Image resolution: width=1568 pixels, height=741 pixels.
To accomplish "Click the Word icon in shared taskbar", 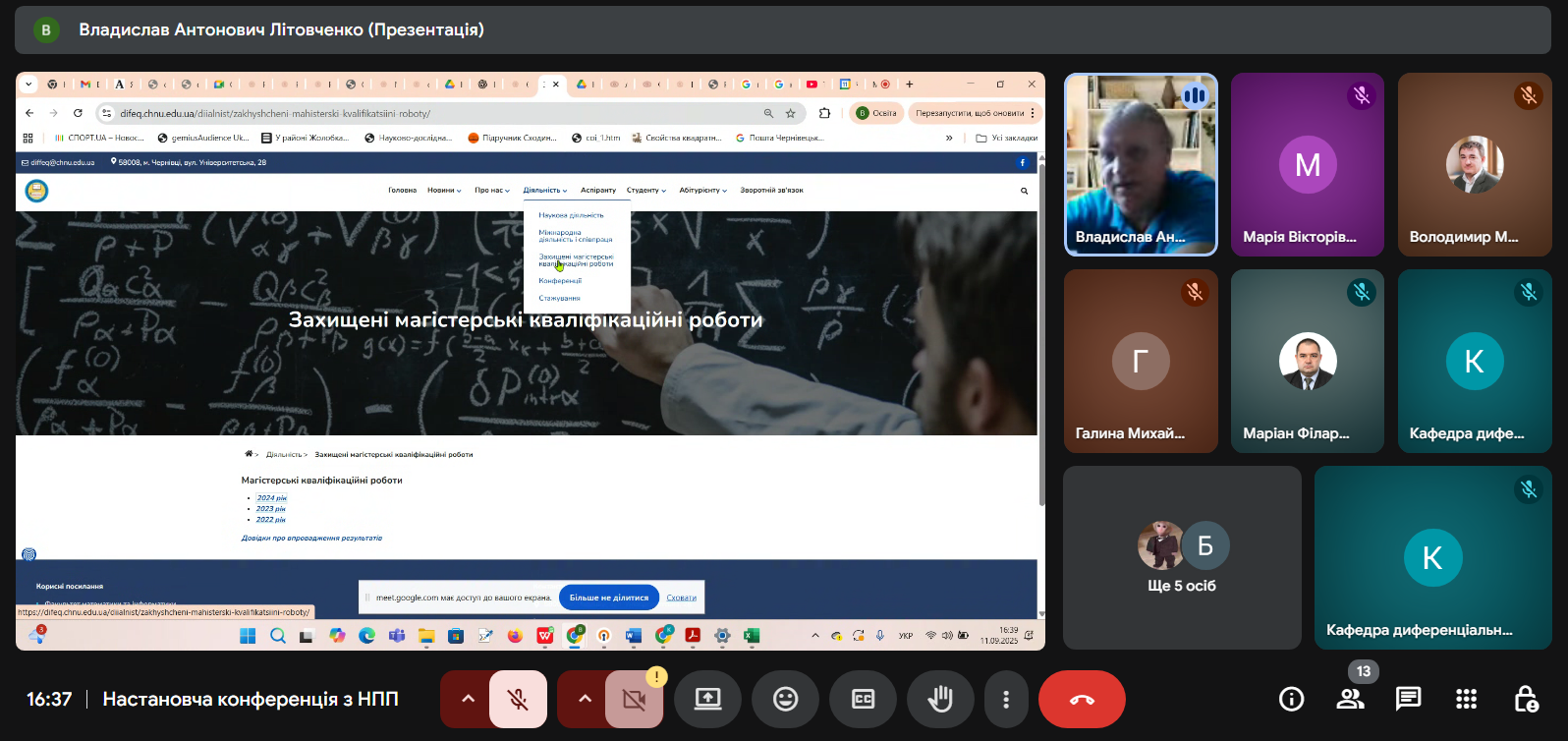I will tap(634, 636).
